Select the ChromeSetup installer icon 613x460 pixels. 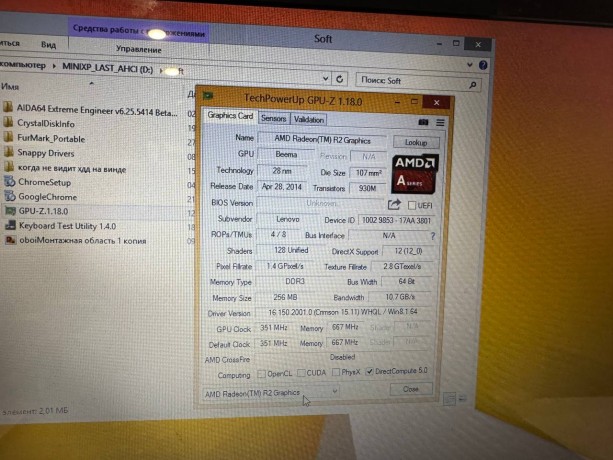9,181
